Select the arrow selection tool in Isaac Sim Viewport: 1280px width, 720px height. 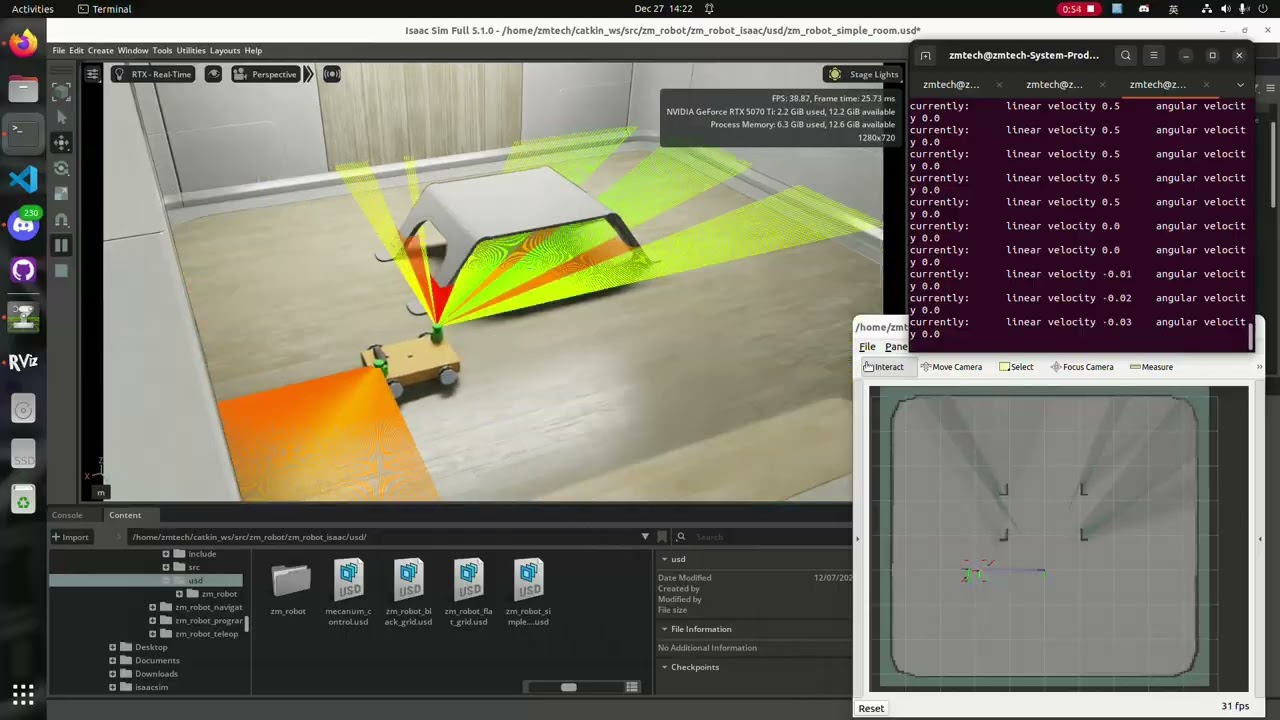(61, 117)
